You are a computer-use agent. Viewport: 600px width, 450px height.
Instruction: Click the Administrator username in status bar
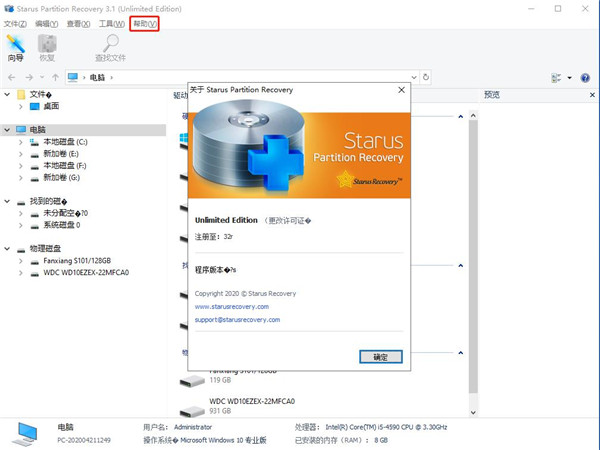click(x=193, y=427)
